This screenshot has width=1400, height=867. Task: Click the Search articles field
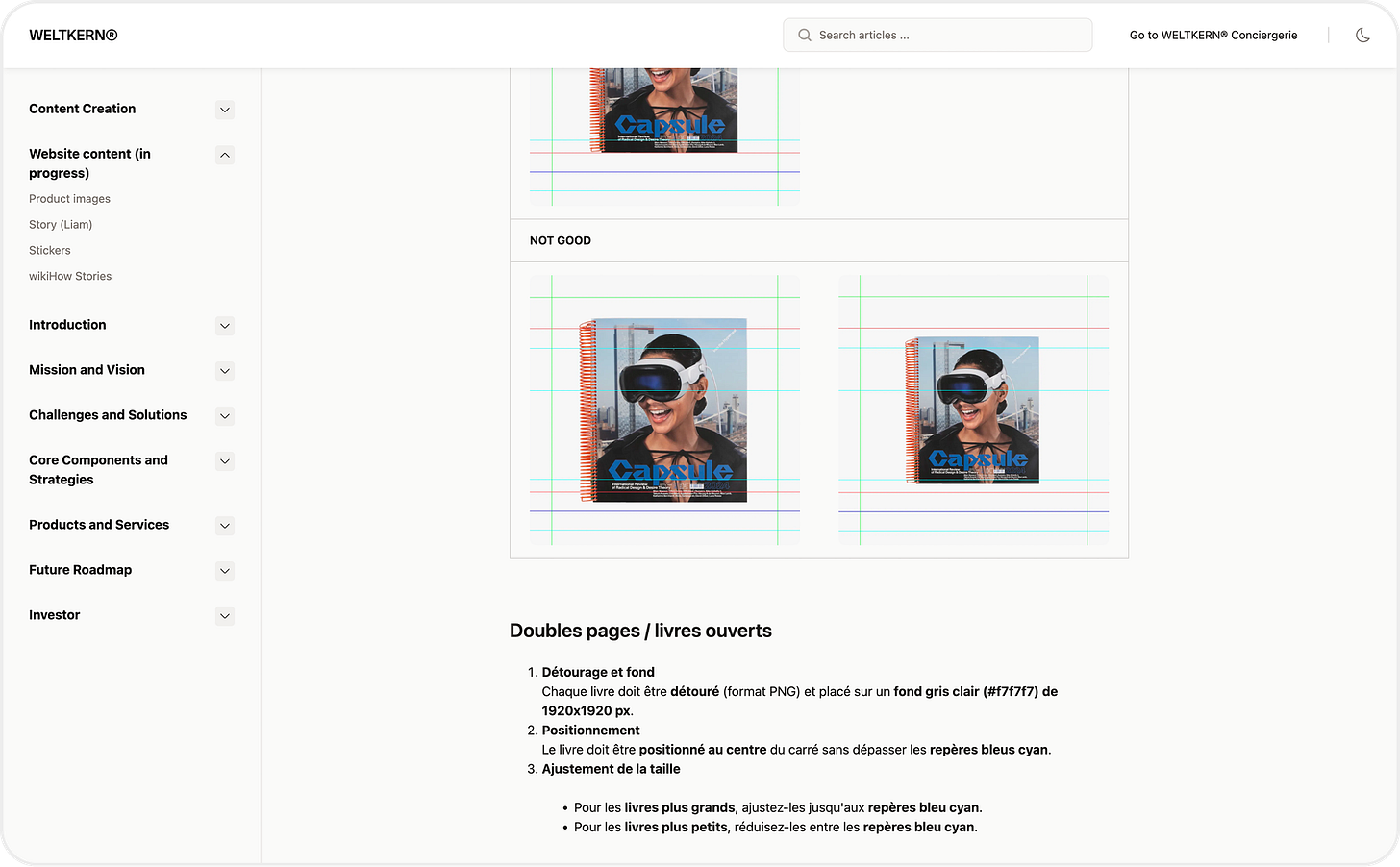click(937, 36)
